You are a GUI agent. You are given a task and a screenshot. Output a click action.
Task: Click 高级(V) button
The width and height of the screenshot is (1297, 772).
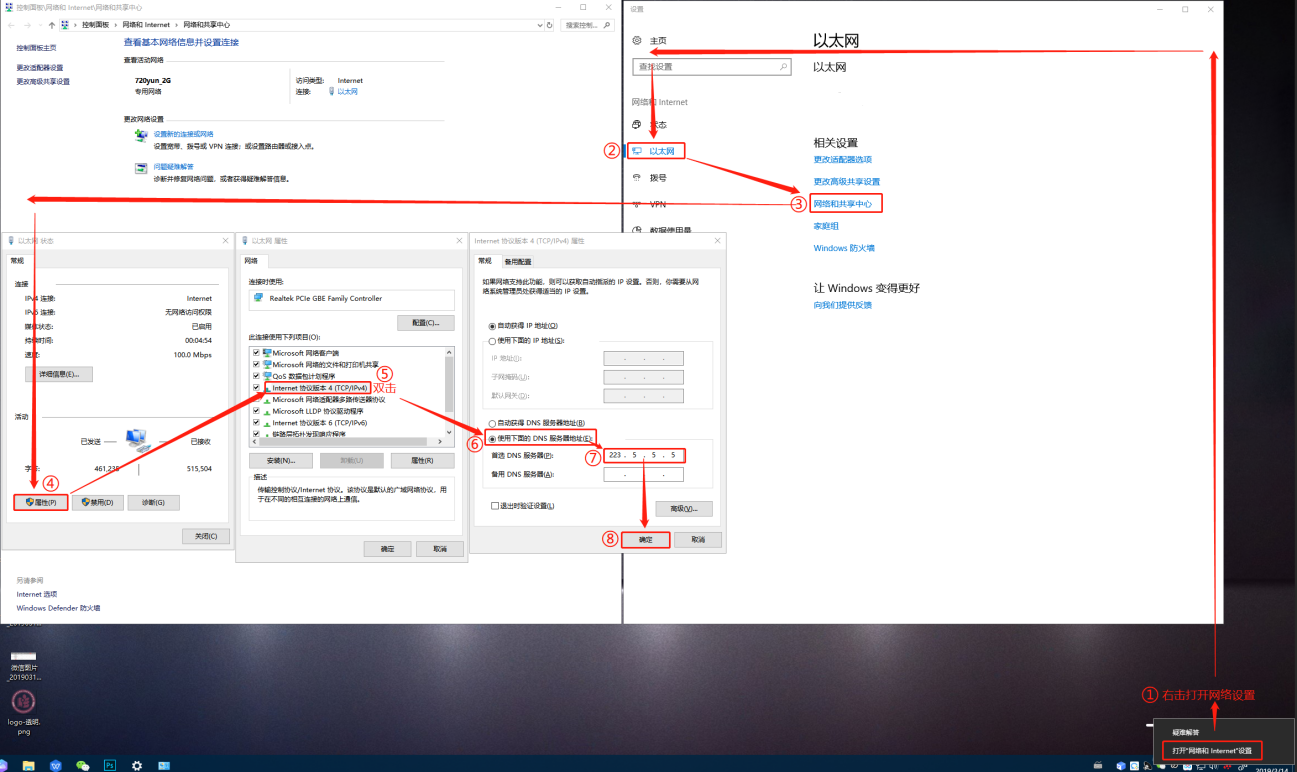coord(684,509)
